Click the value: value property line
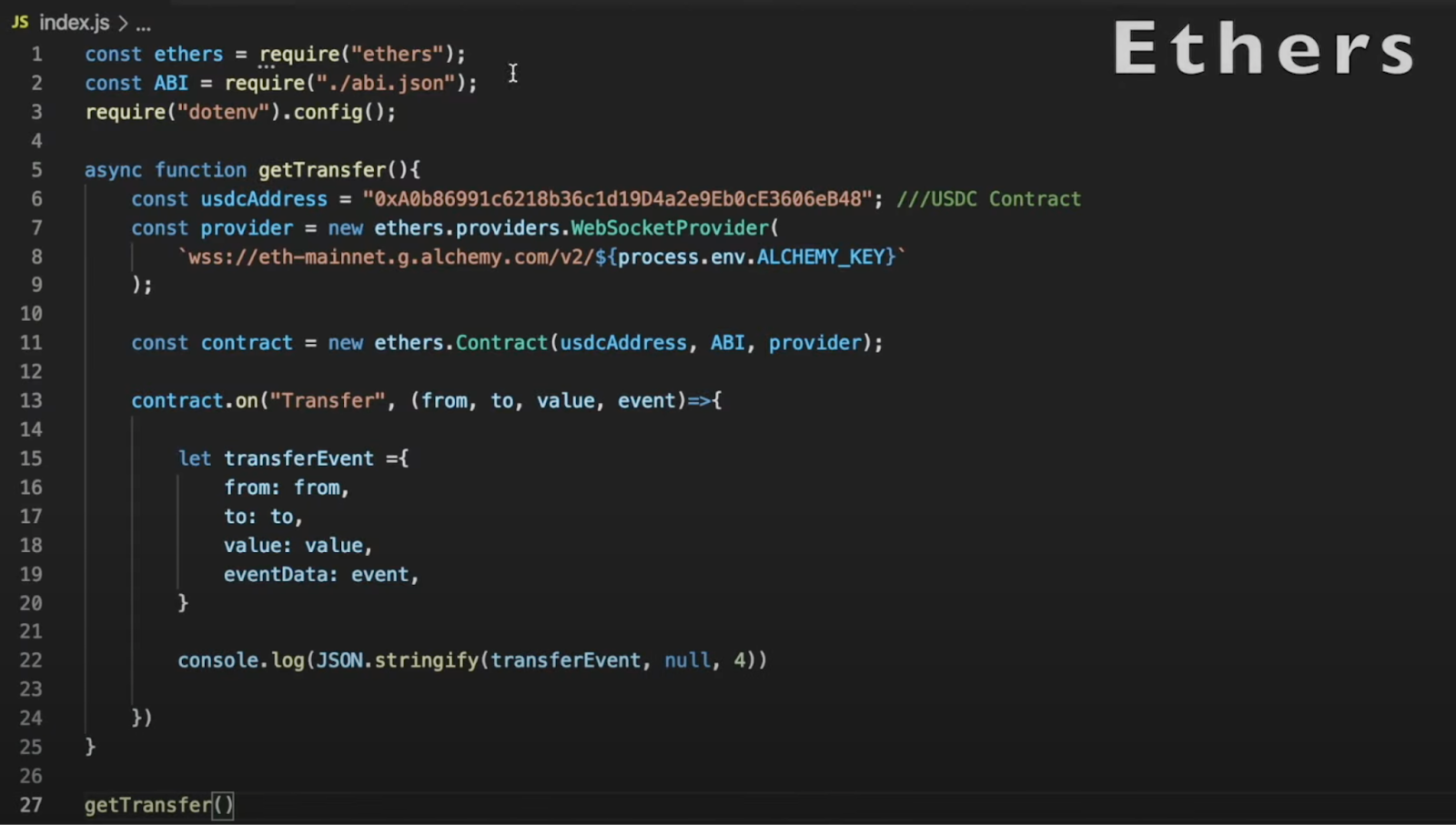The height and width of the screenshot is (825, 1456). pos(298,546)
